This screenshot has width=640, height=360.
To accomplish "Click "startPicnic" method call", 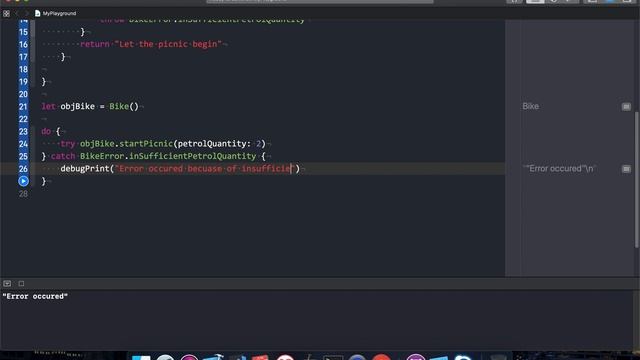I will click(146, 144).
